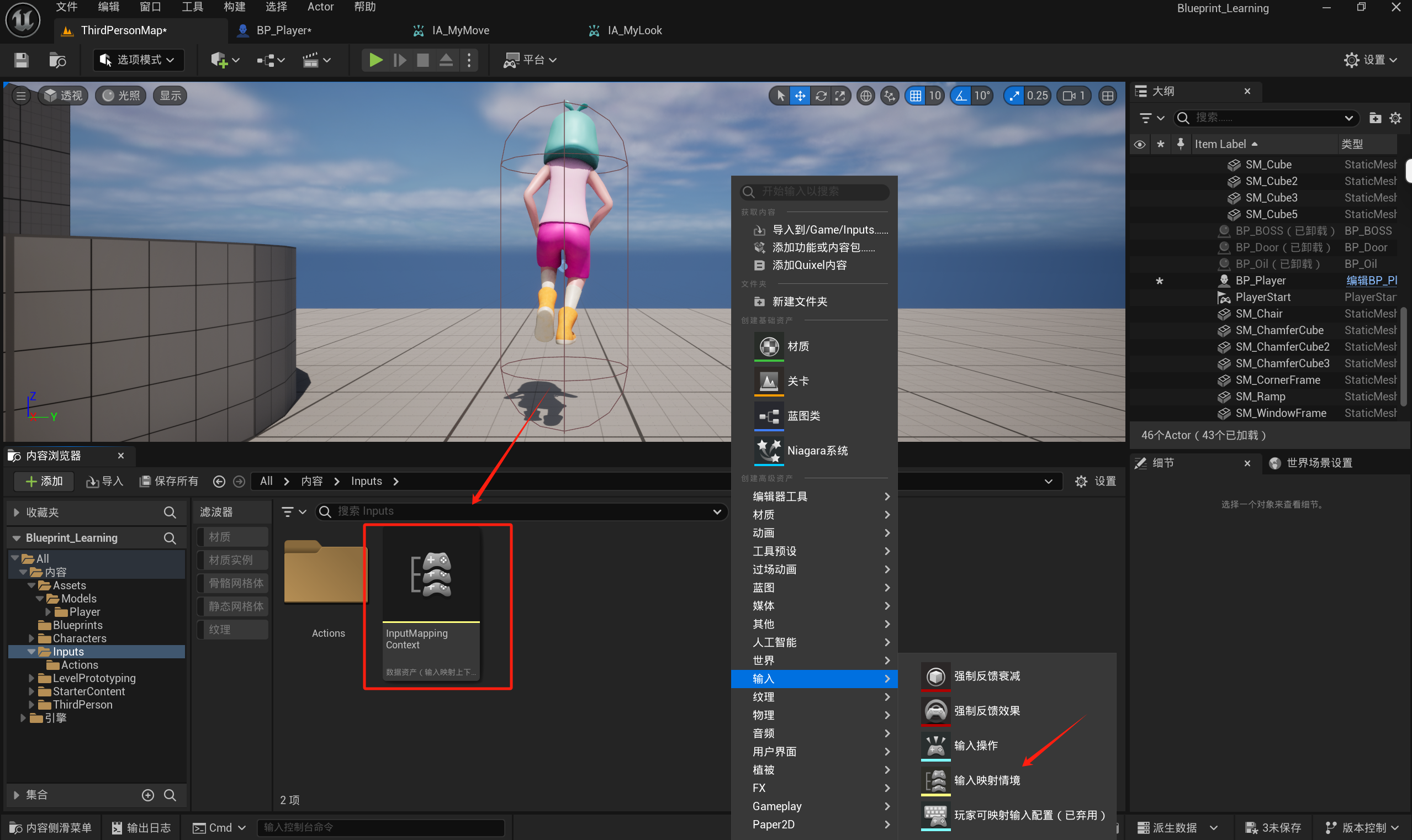1412x840 pixels.
Task: Select the InputMappingContext asset thumbnail
Action: tap(431, 574)
